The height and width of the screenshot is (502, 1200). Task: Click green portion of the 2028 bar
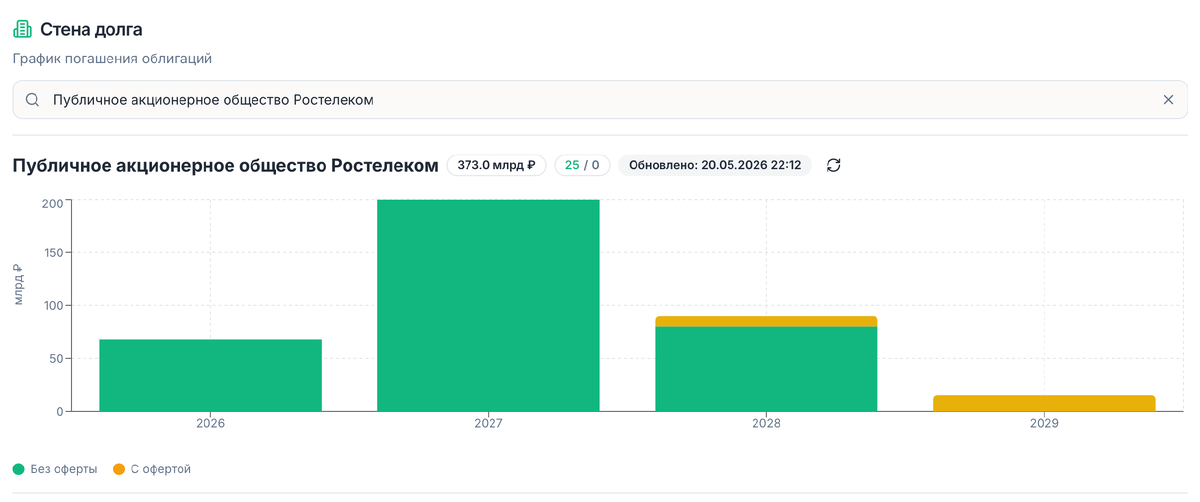[x=766, y=368]
